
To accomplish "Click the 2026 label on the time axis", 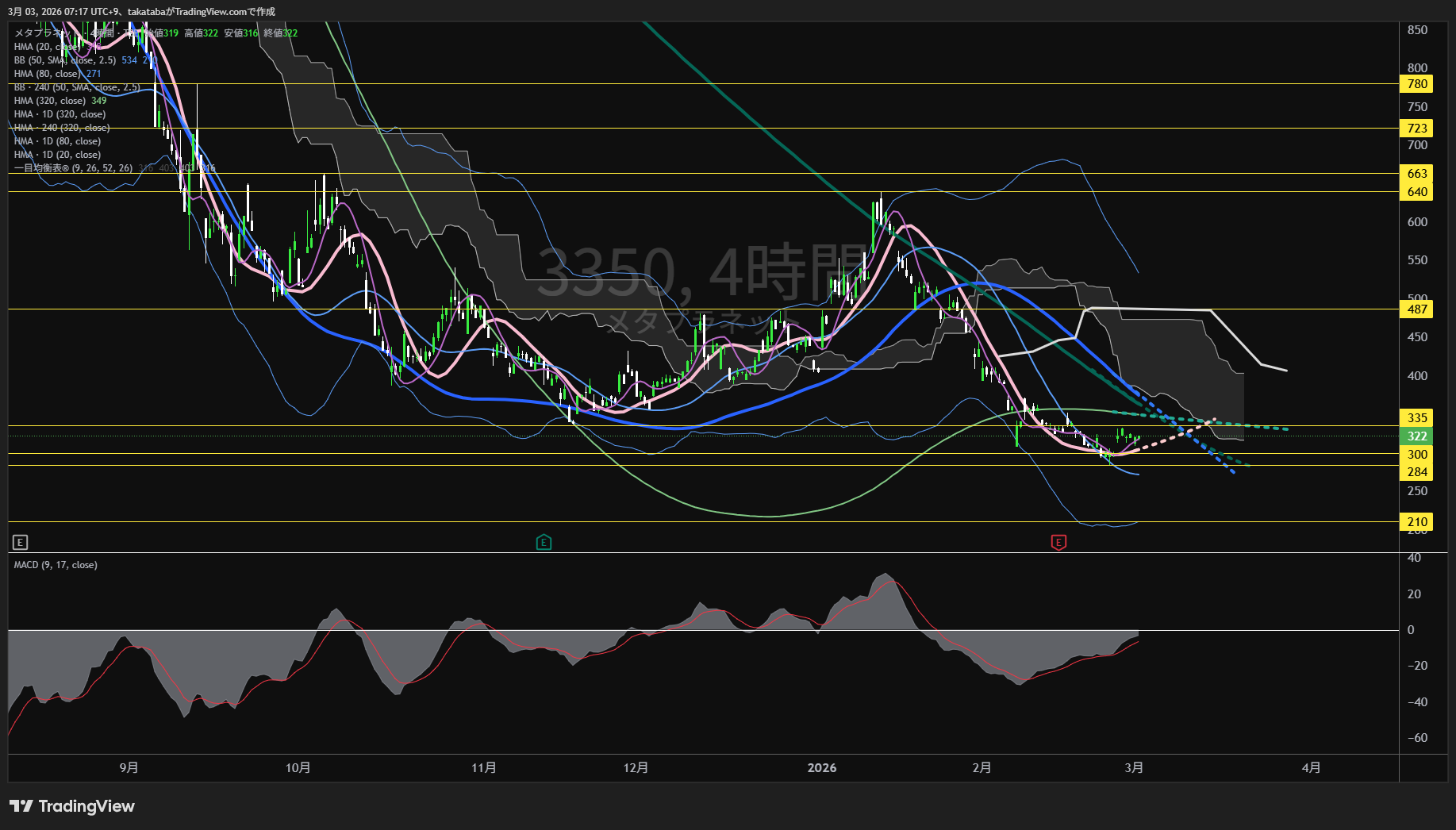I will pos(821,768).
